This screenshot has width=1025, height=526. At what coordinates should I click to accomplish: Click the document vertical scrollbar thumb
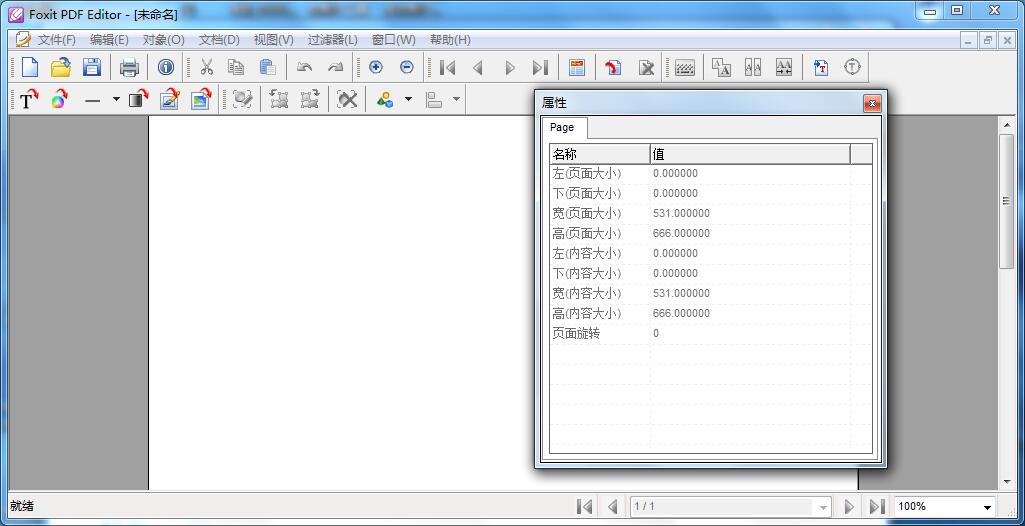(x=1007, y=201)
